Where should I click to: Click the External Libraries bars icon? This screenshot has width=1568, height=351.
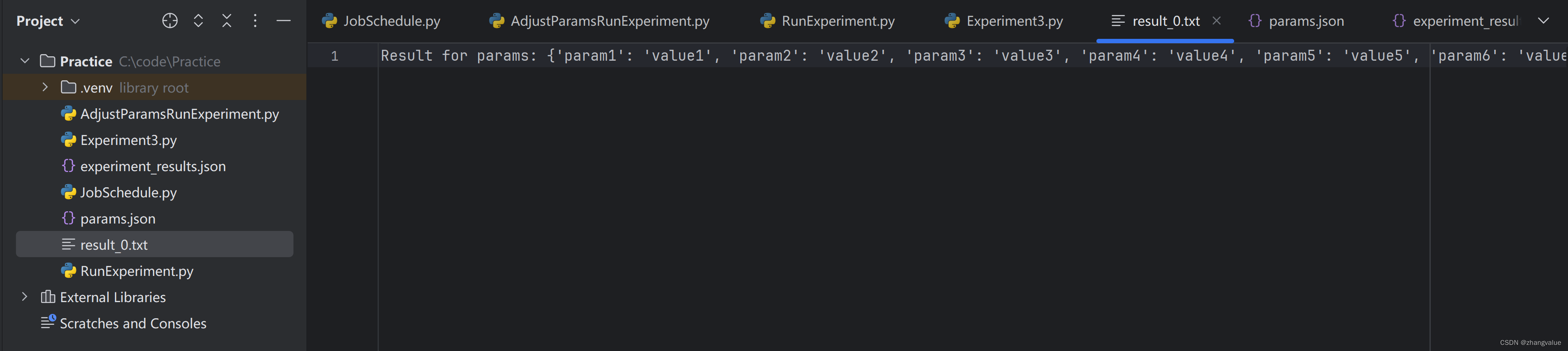(x=48, y=296)
